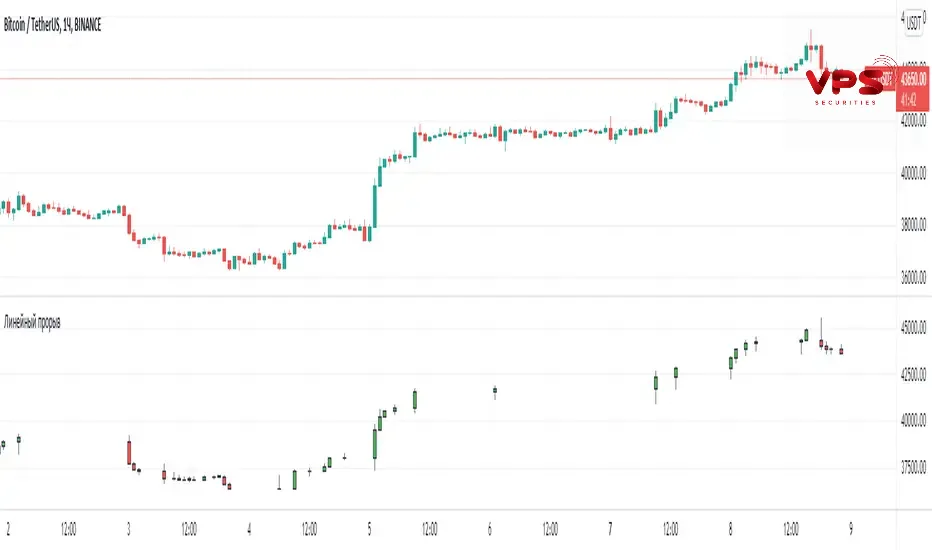Click the USDT currency button
This screenshot has height=550, width=932.
click(912, 29)
